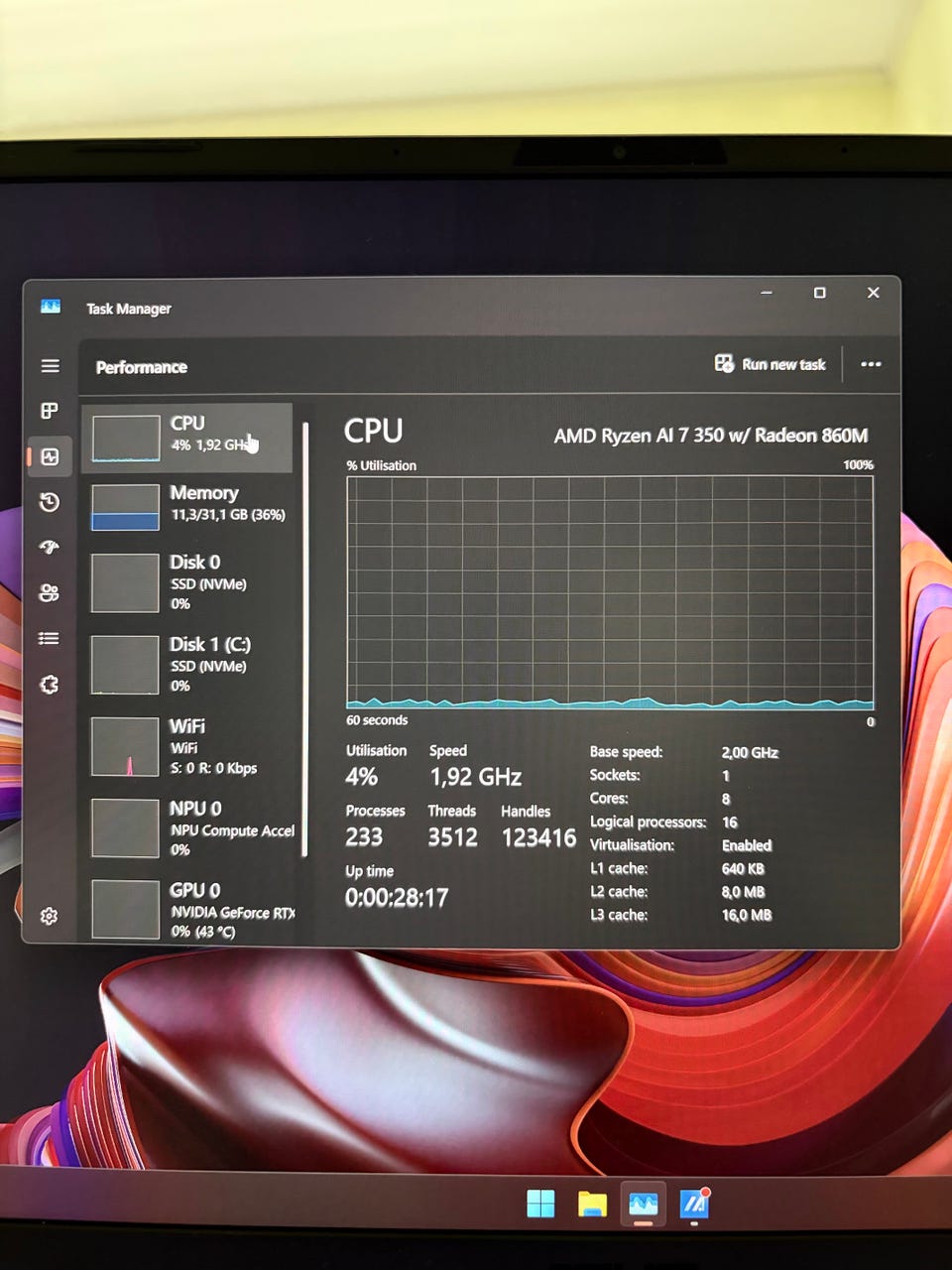Click the resource list vertical scrollbar
The height and width of the screenshot is (1270, 952).
[305, 639]
